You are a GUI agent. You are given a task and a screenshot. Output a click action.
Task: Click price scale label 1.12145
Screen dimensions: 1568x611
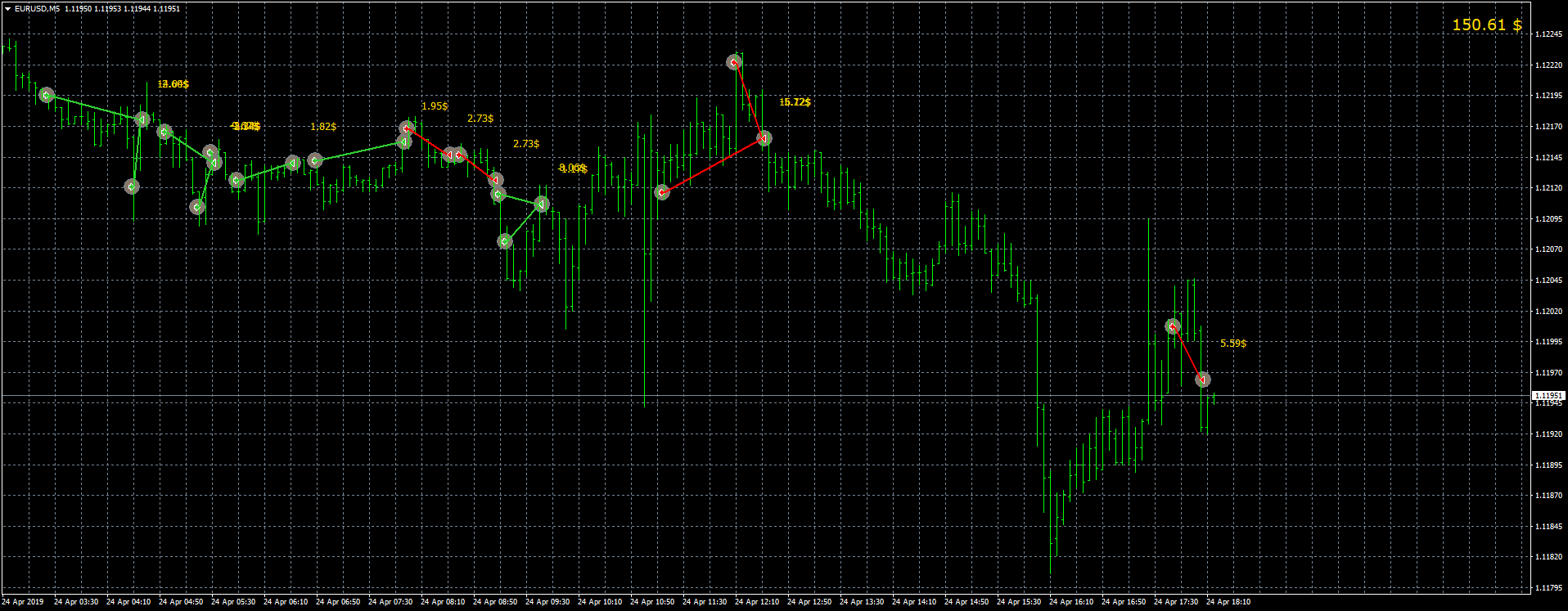tap(1549, 158)
